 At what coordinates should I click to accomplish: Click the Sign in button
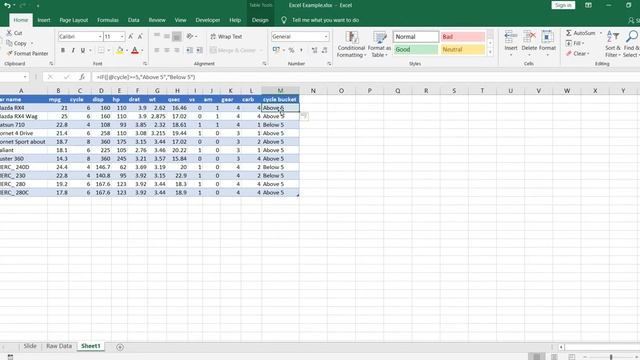tap(563, 5)
